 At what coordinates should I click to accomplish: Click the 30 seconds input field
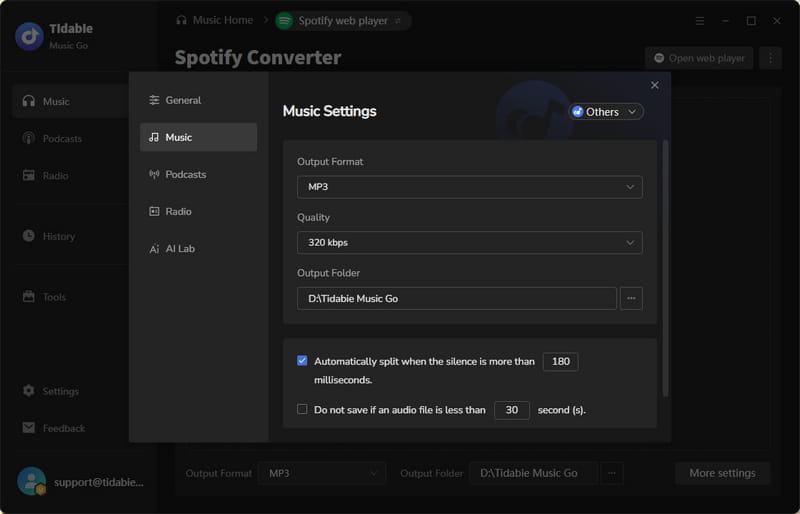tap(512, 410)
